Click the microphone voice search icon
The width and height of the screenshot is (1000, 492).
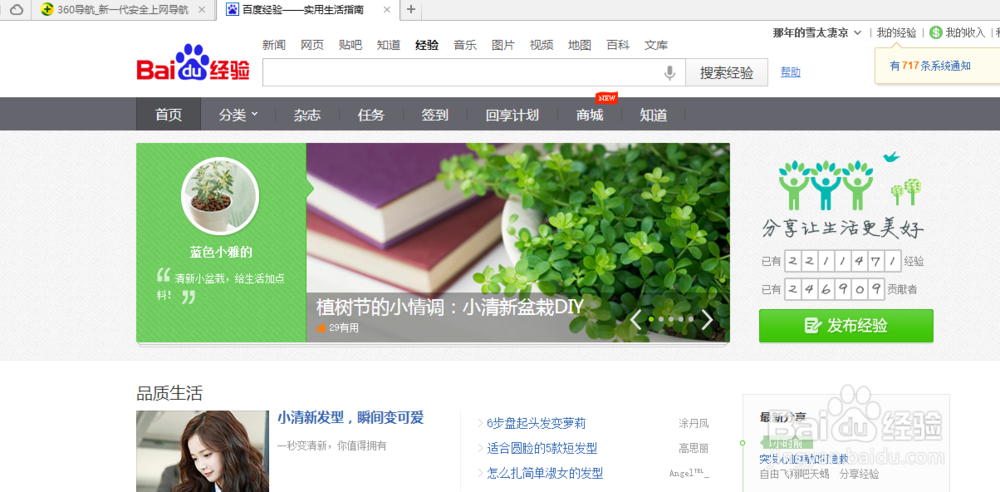tap(669, 73)
